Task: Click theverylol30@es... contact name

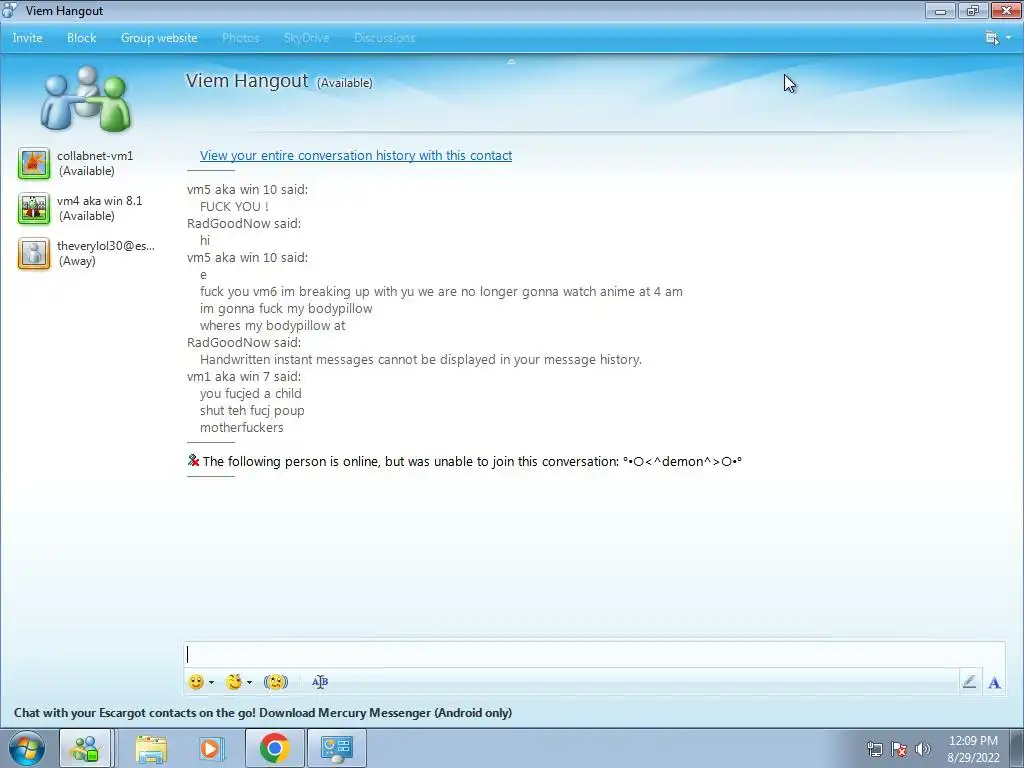Action: tap(106, 246)
